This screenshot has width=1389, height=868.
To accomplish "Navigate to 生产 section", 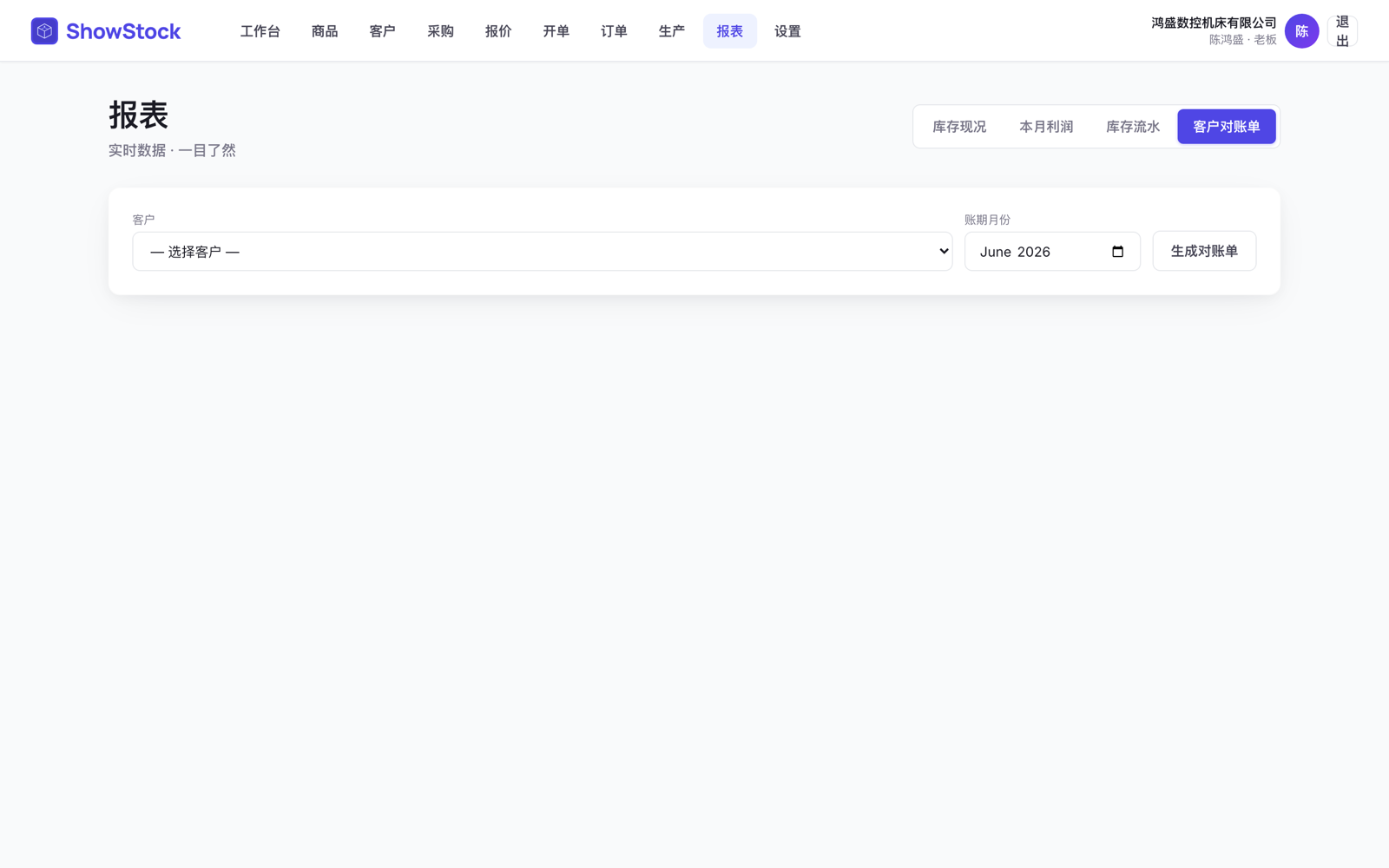I will click(x=672, y=31).
